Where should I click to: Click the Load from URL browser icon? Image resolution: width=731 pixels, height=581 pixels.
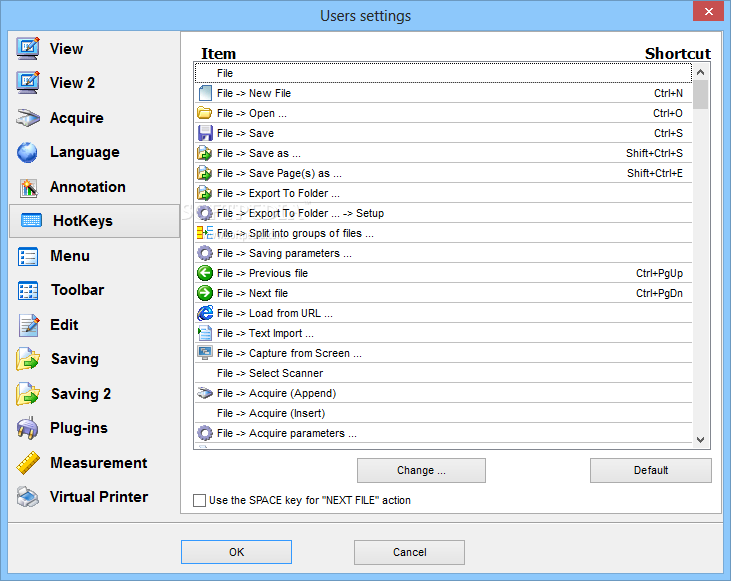pos(205,313)
